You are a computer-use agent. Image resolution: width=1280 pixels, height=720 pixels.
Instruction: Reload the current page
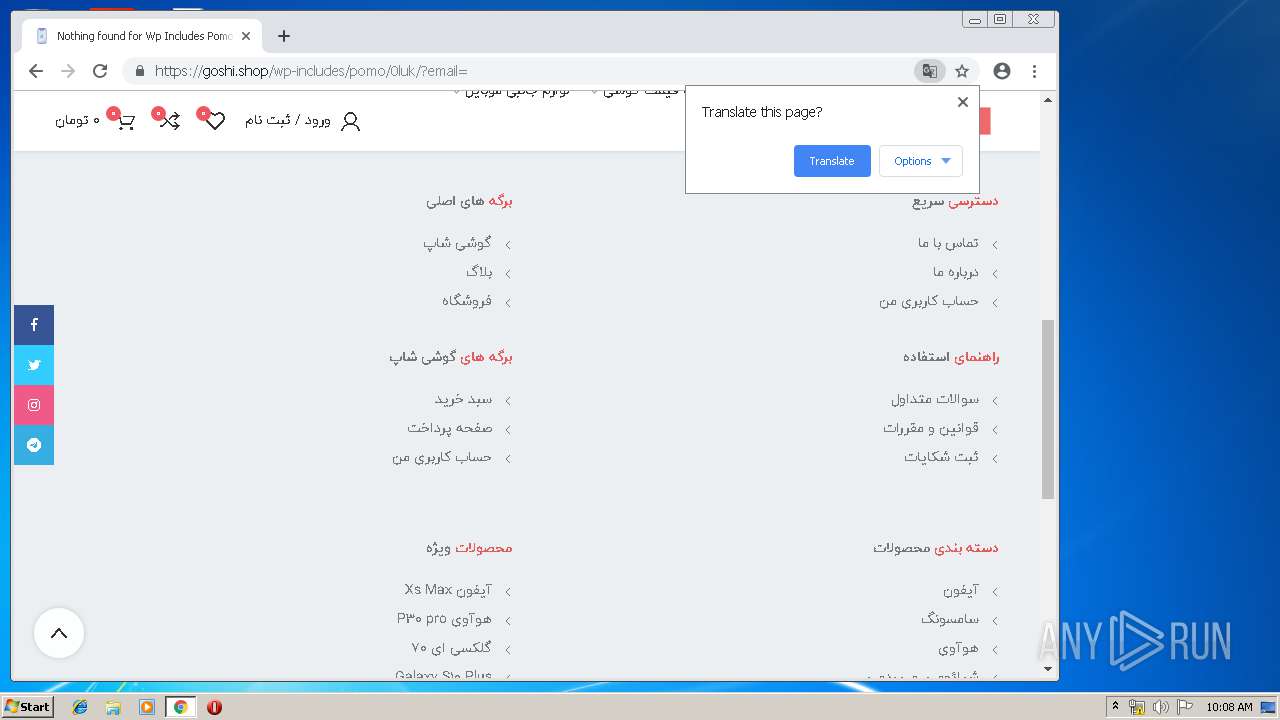tap(100, 71)
